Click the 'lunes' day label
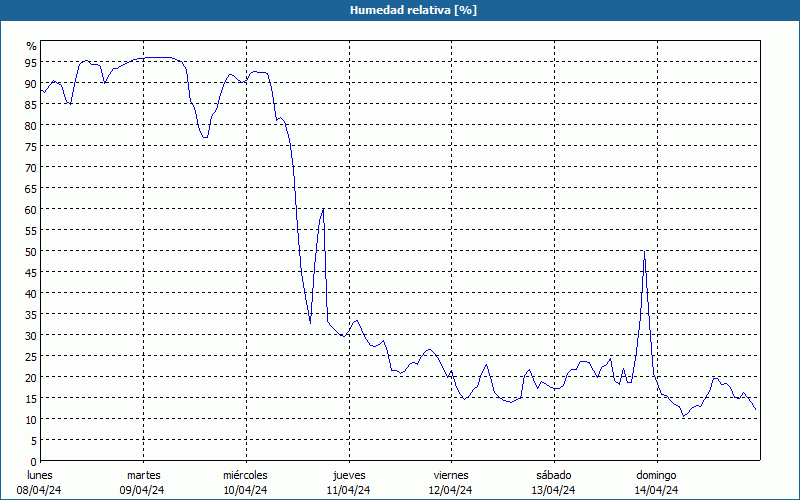The width and height of the screenshot is (800, 500). pos(40,475)
